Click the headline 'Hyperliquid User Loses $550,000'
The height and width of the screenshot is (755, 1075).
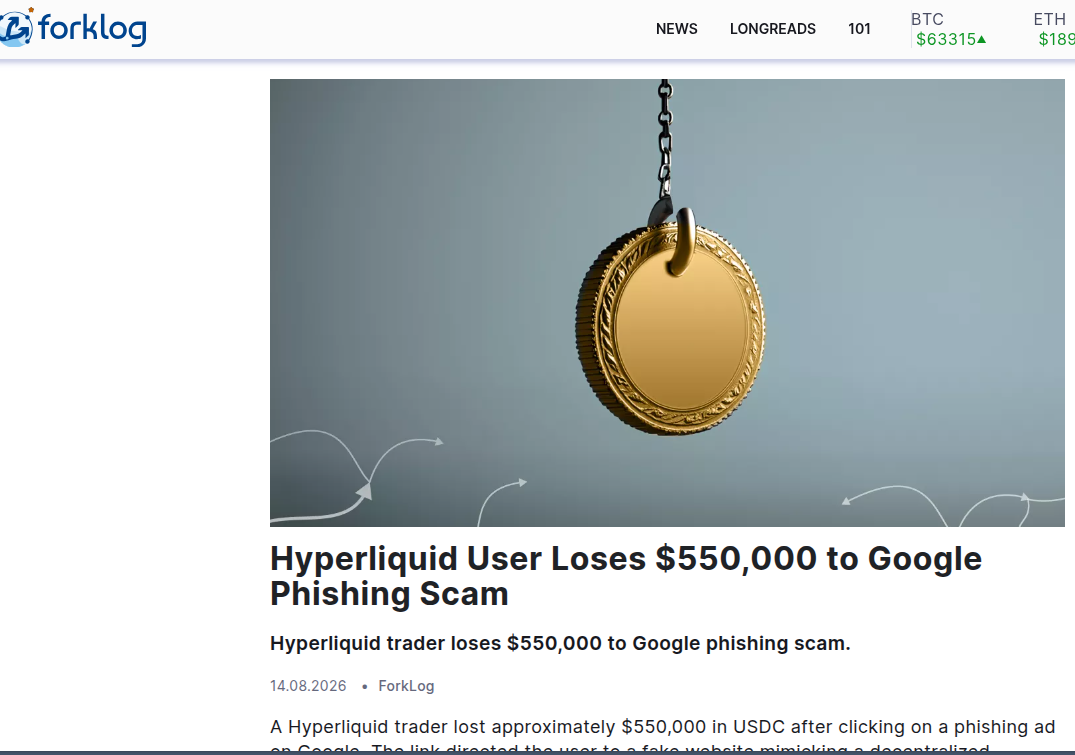tap(626, 576)
